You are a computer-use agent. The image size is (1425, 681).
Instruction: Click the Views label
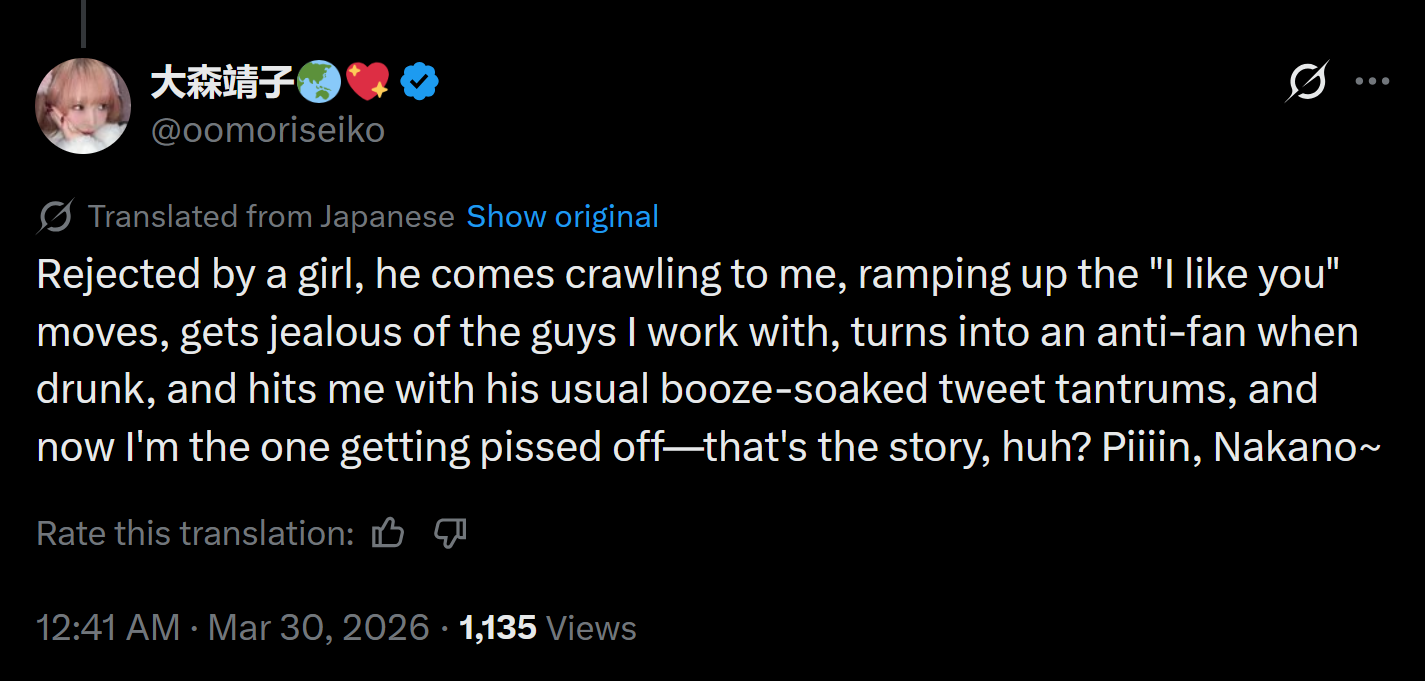pos(591,628)
